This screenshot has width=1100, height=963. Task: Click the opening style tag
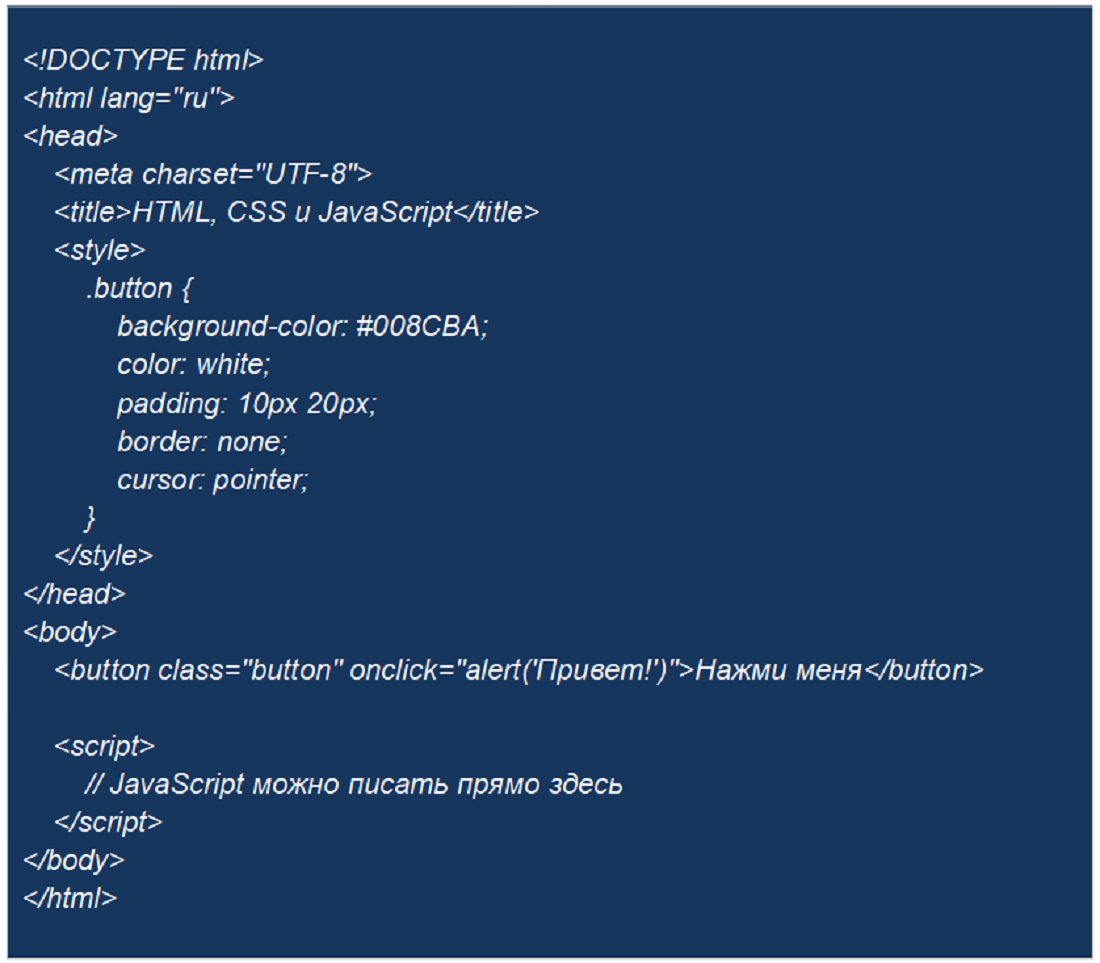(x=100, y=250)
